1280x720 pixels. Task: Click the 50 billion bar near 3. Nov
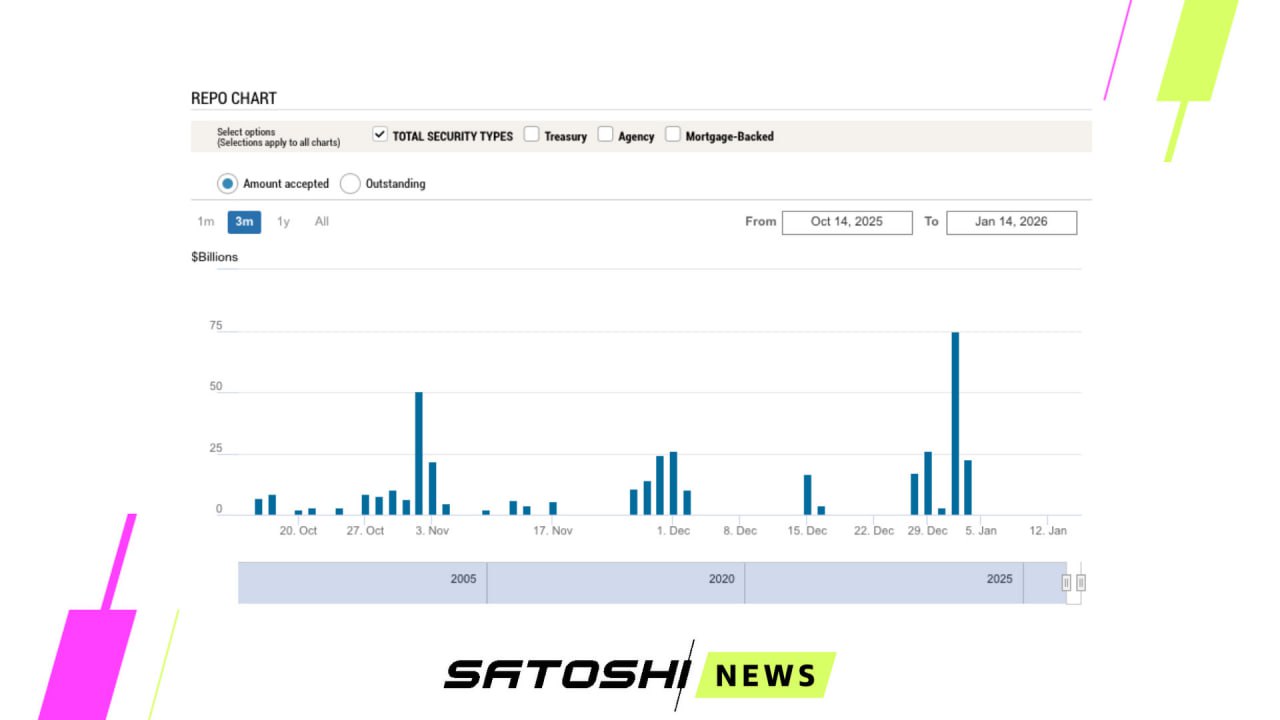tap(419, 454)
